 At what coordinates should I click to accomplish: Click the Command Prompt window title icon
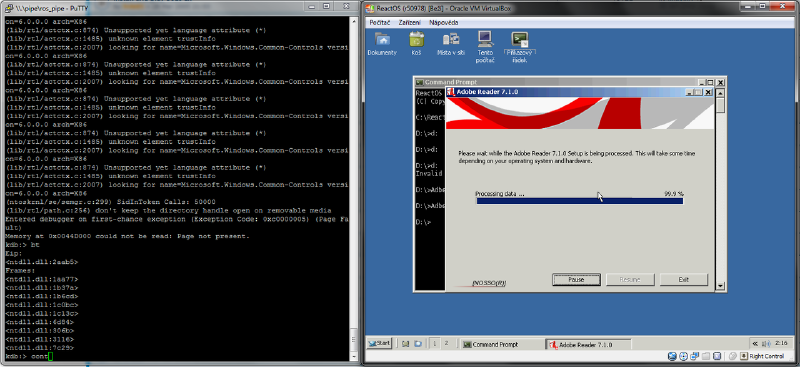[419, 82]
